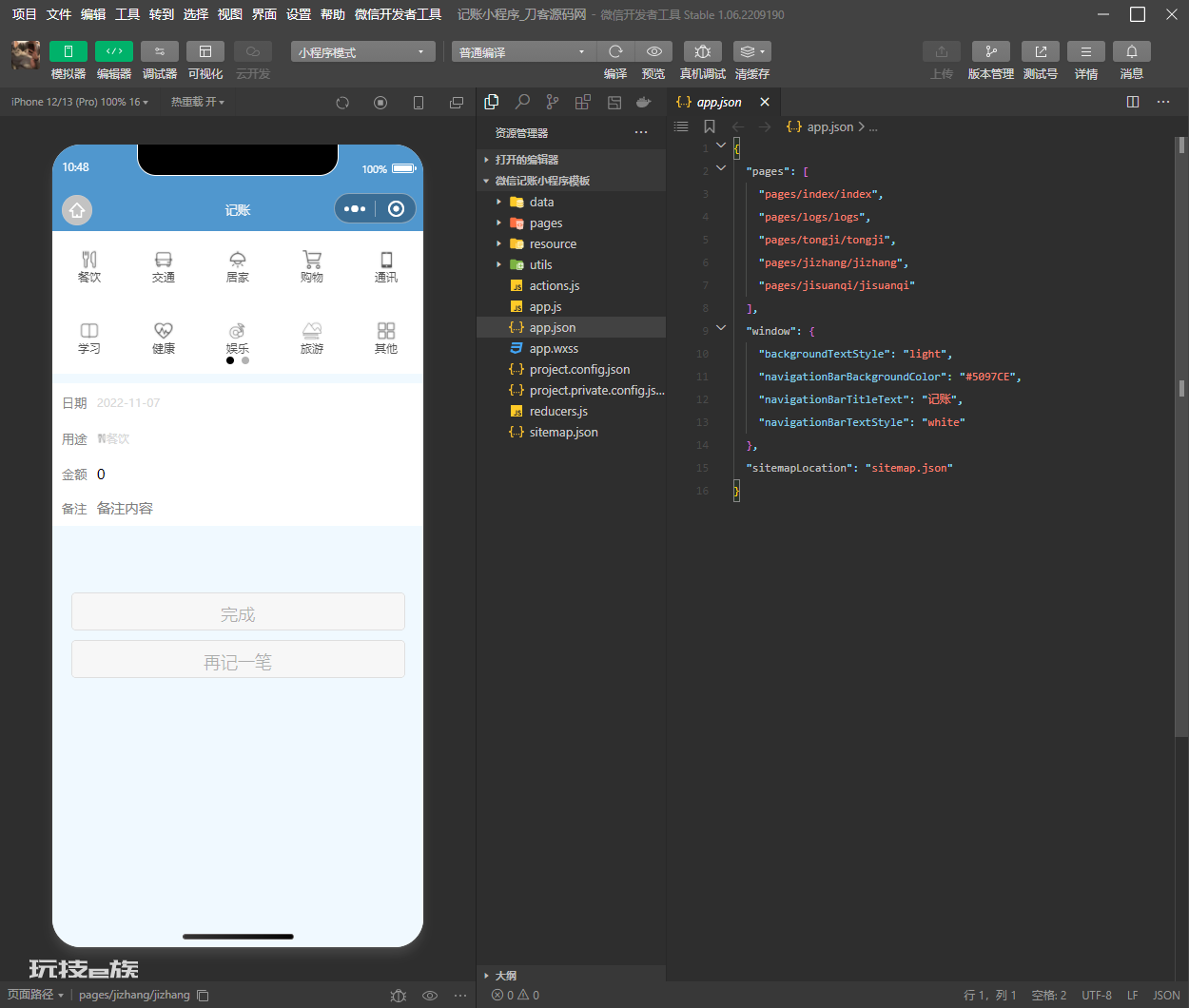Open the 普通编译 compile mode dropdown
1189x1008 pixels.
(x=523, y=51)
